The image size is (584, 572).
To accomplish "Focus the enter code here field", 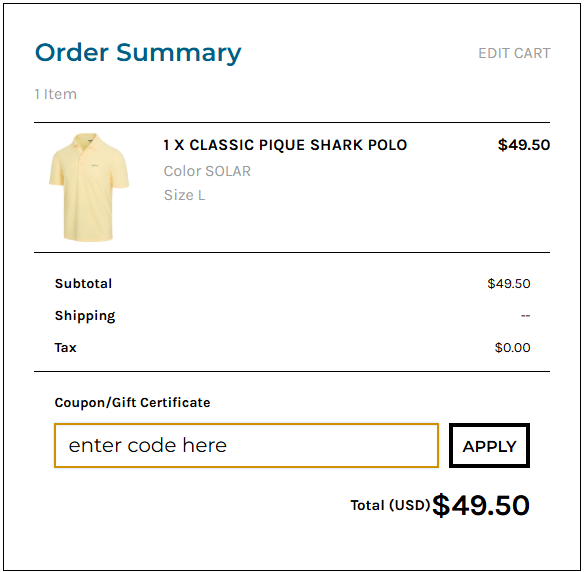I will [x=246, y=445].
